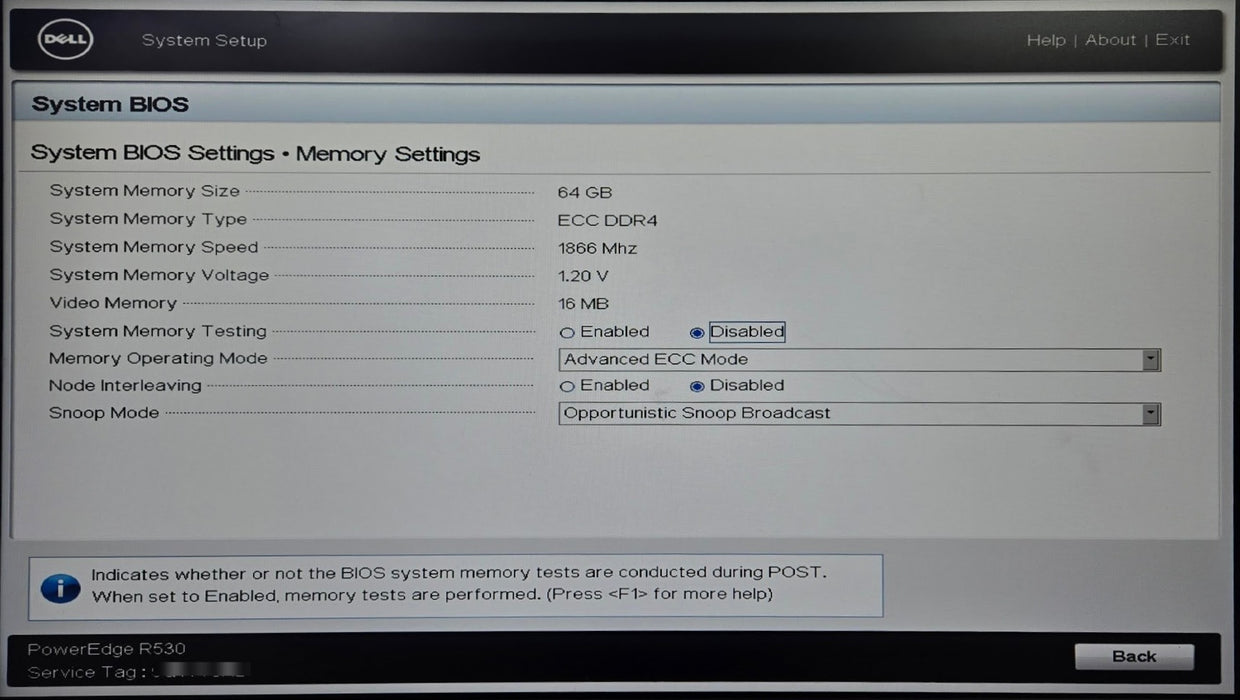
Task: Click the Video Memory label
Action: (x=113, y=303)
